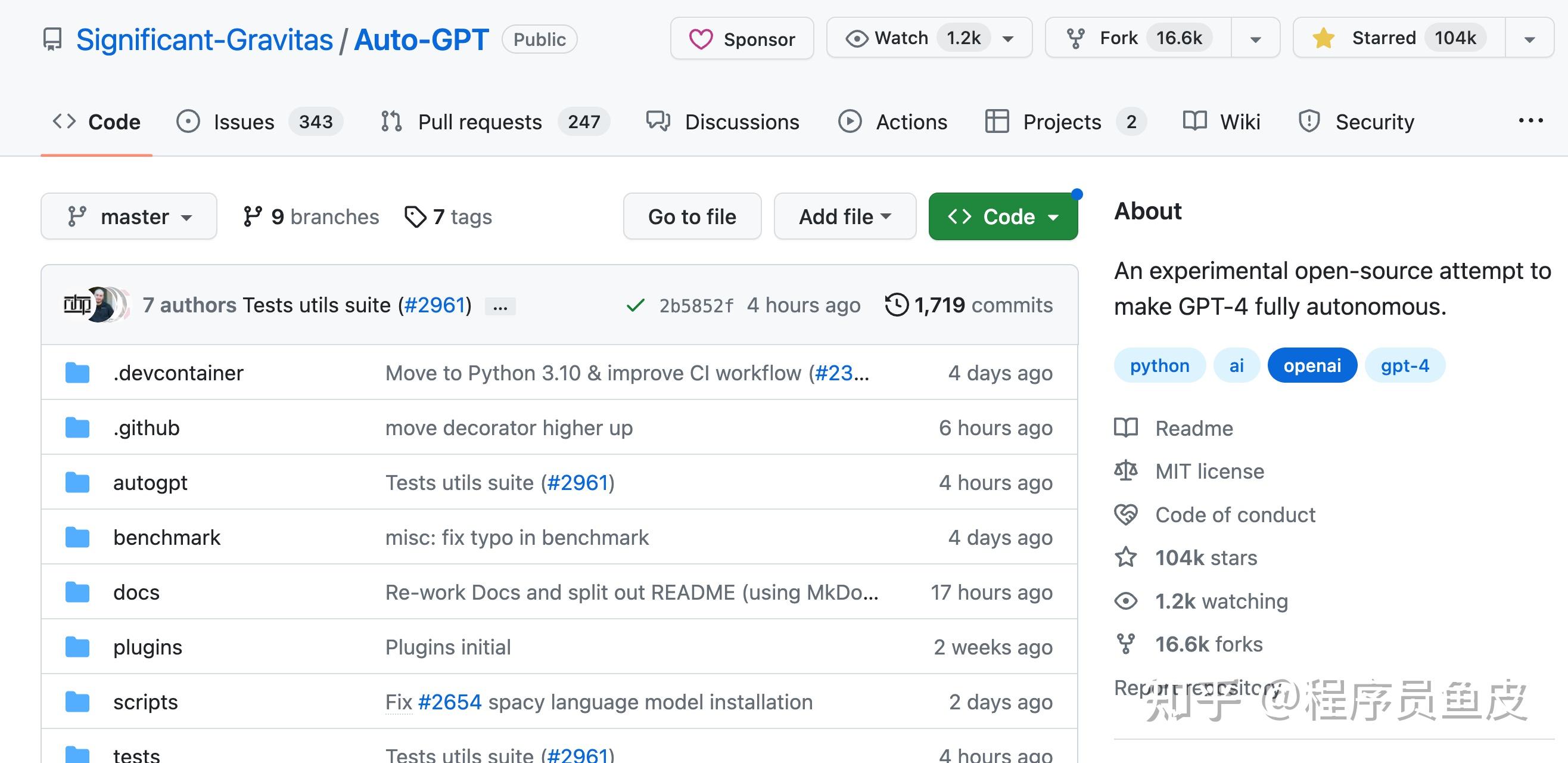
Task: Open the Fork options dropdown arrow
Action: coord(1255,39)
